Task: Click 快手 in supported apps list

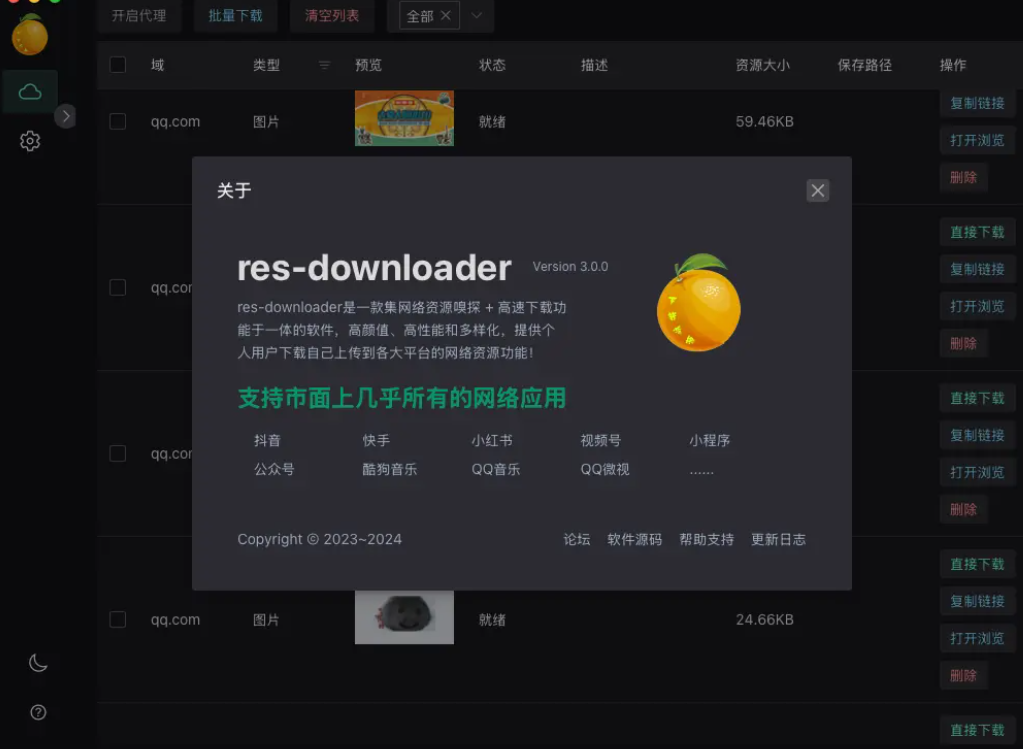Action: coord(376,440)
